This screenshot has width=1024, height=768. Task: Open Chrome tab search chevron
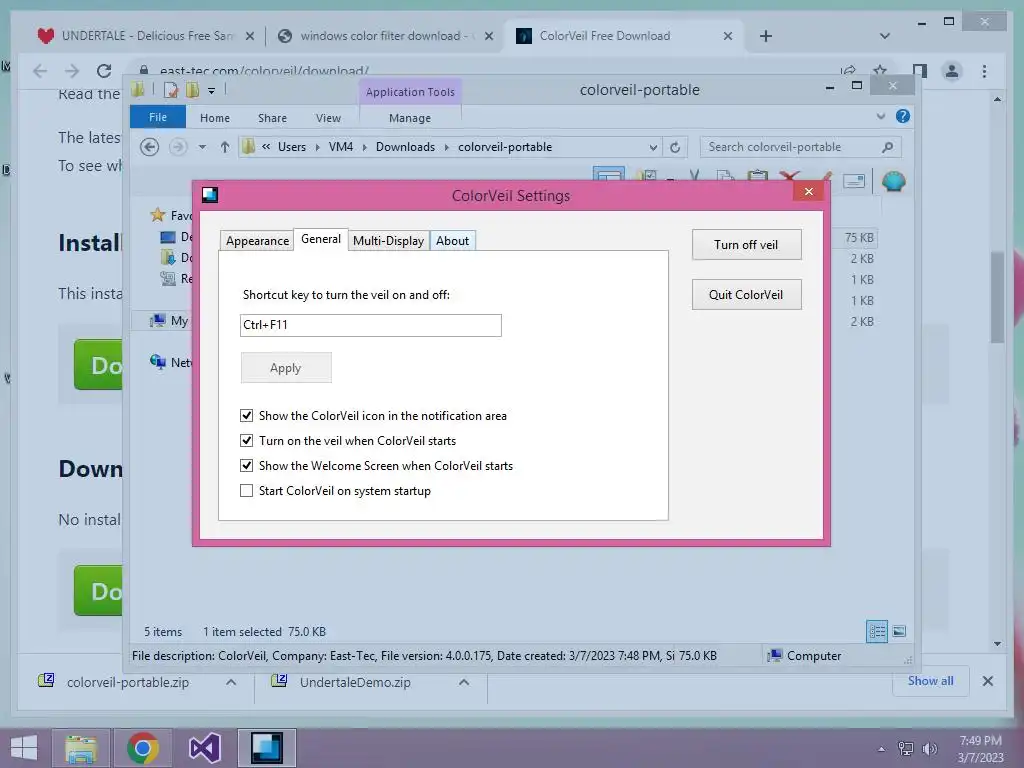tap(885, 36)
